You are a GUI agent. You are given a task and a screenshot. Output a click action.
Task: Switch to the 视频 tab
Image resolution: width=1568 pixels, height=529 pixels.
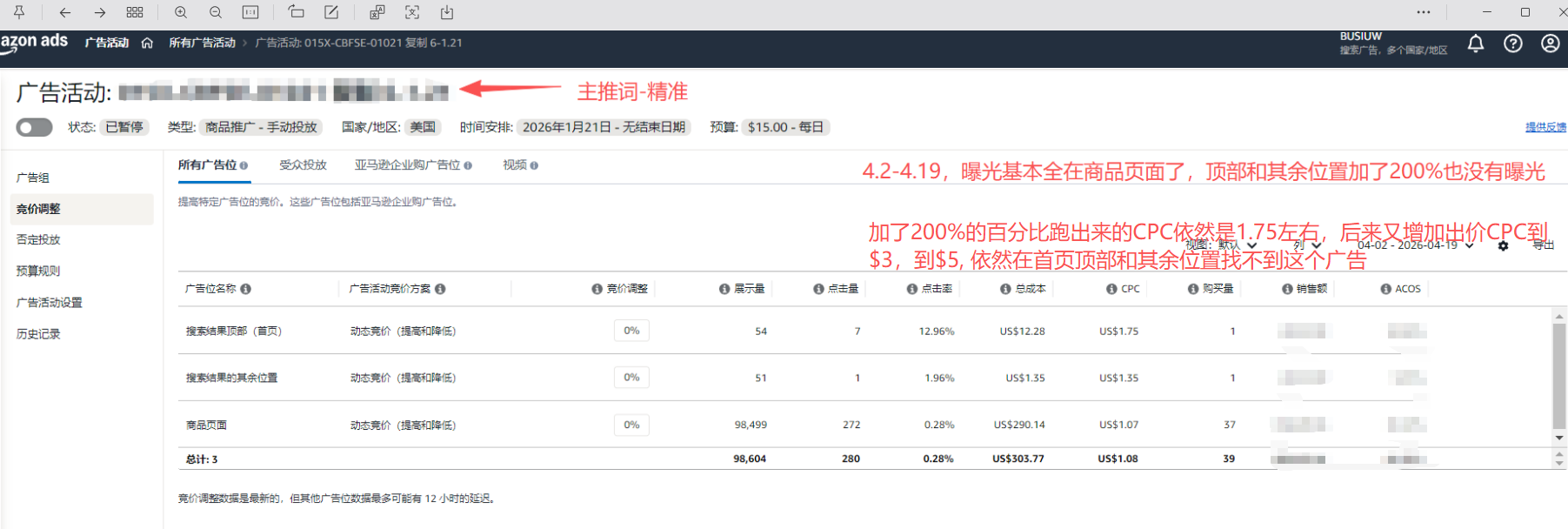click(519, 164)
